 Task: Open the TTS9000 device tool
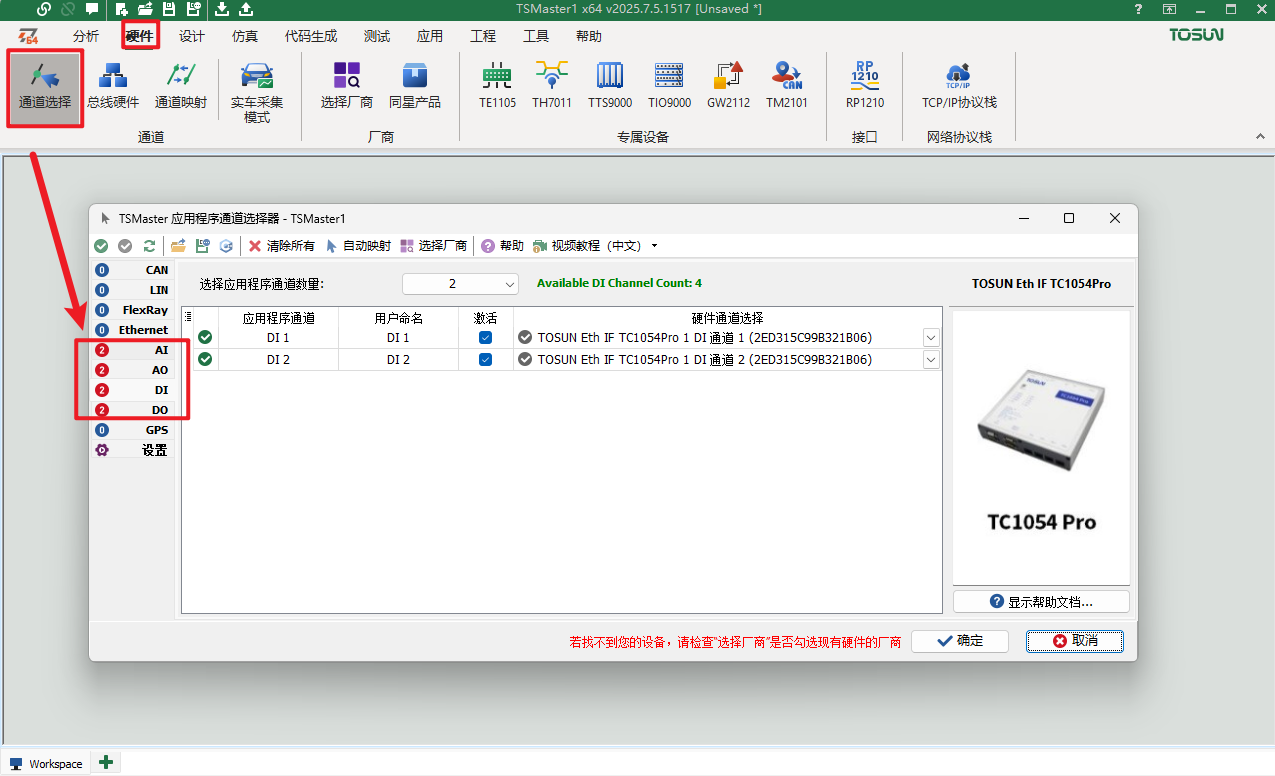click(x=610, y=87)
